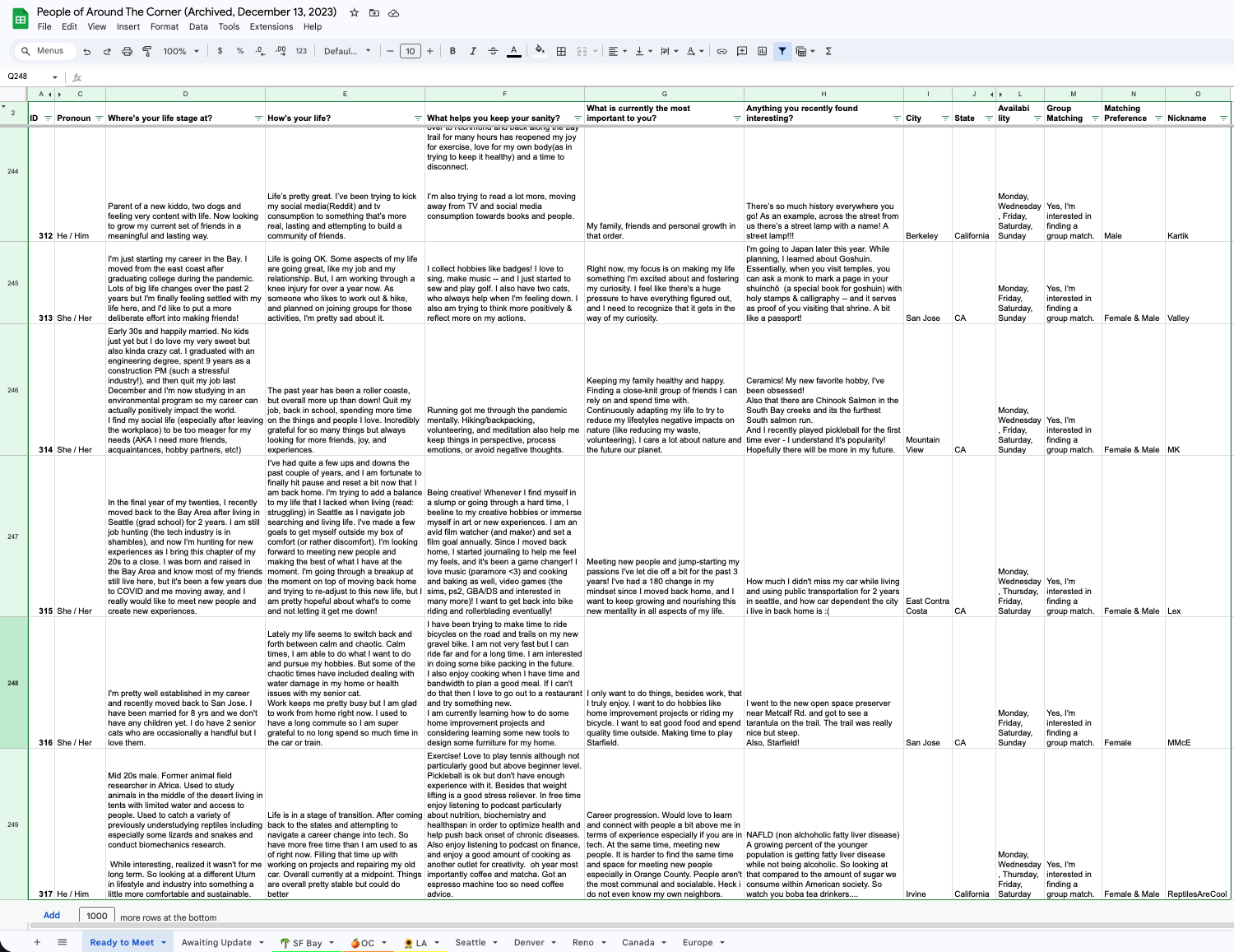Star this spreadsheet document
This screenshot has height=952, width=1234.
coord(354,12)
